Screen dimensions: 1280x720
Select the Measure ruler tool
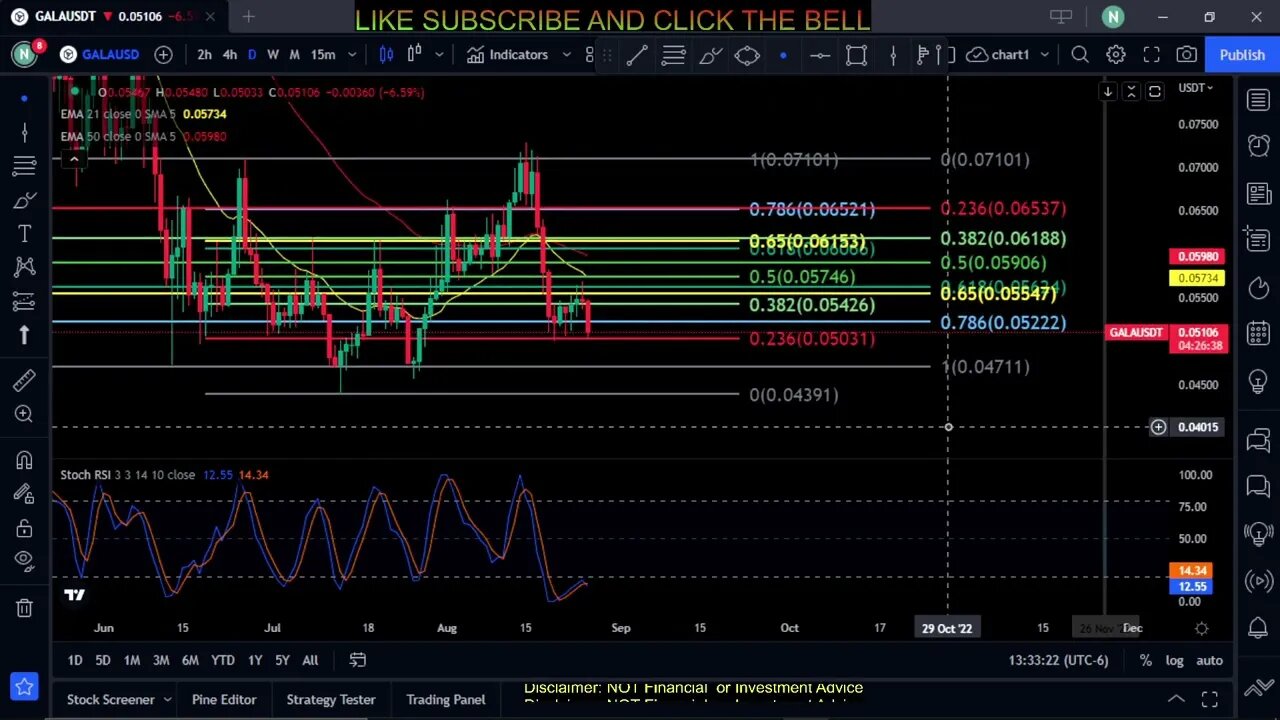(x=24, y=380)
